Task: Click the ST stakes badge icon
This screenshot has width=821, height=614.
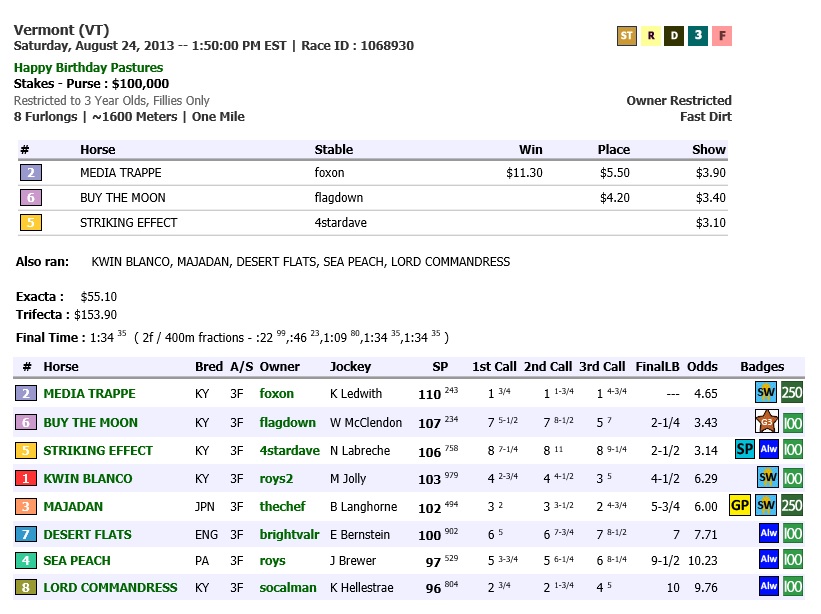Action: click(x=627, y=36)
